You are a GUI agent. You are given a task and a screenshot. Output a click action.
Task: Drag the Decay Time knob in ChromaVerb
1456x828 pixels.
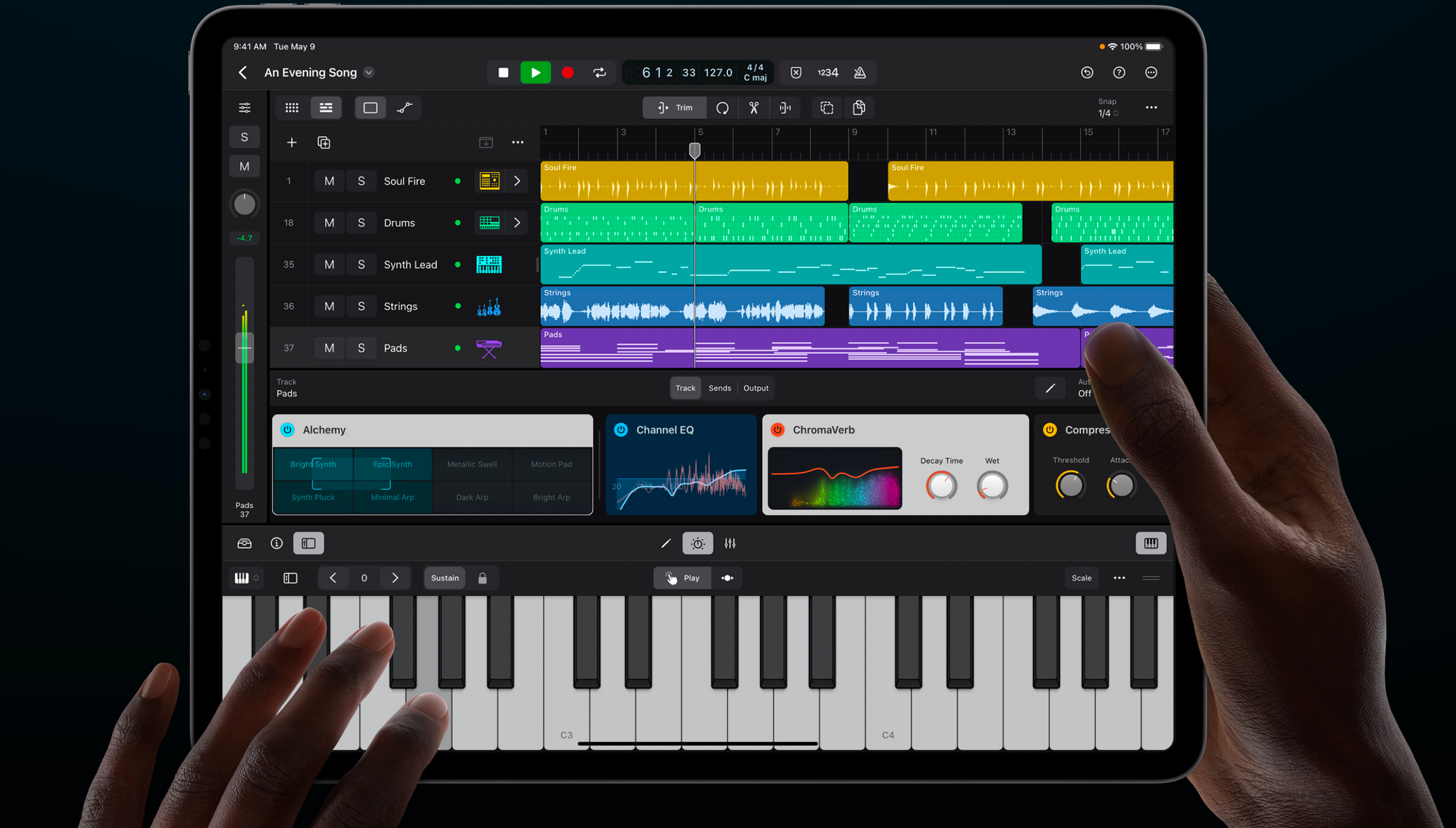click(x=939, y=485)
